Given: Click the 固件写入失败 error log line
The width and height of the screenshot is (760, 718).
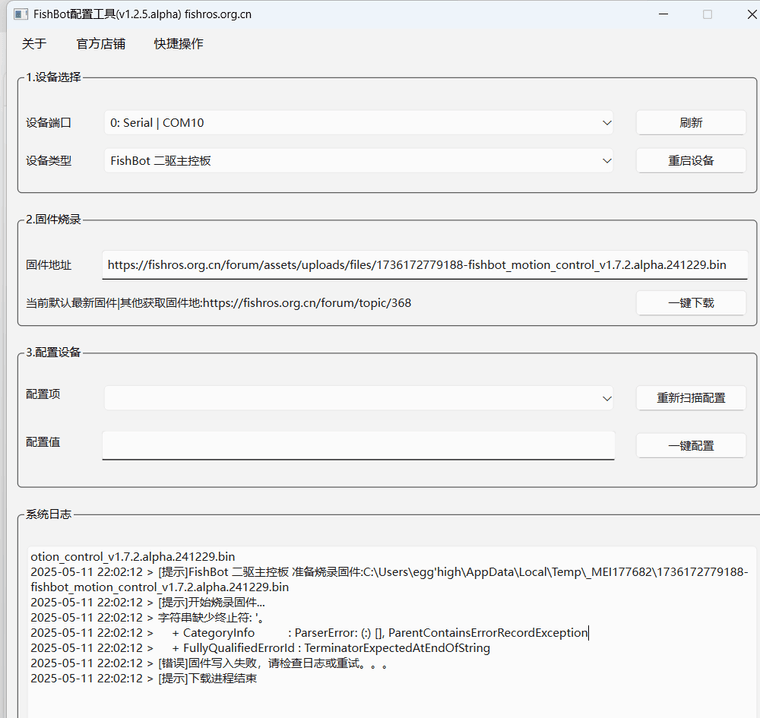Looking at the screenshot, I should click(209, 663).
